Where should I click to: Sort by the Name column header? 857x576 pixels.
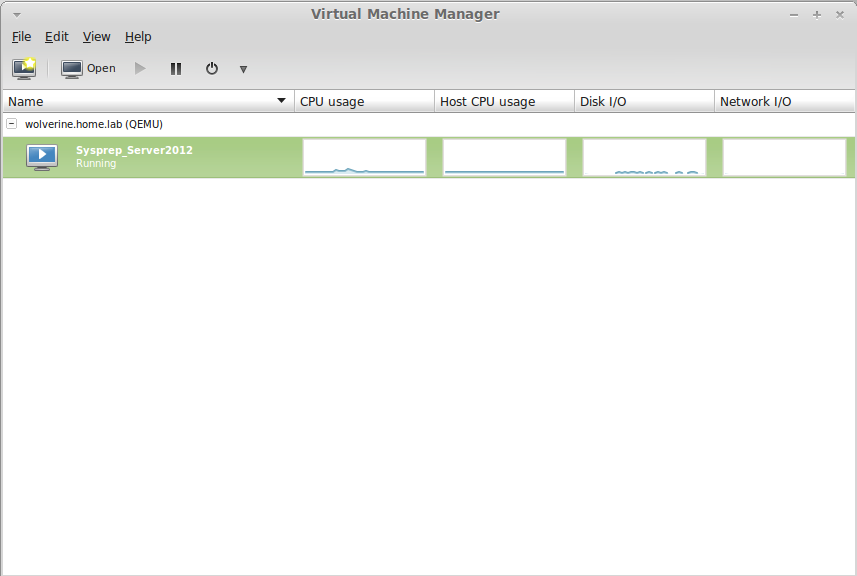click(x=147, y=101)
